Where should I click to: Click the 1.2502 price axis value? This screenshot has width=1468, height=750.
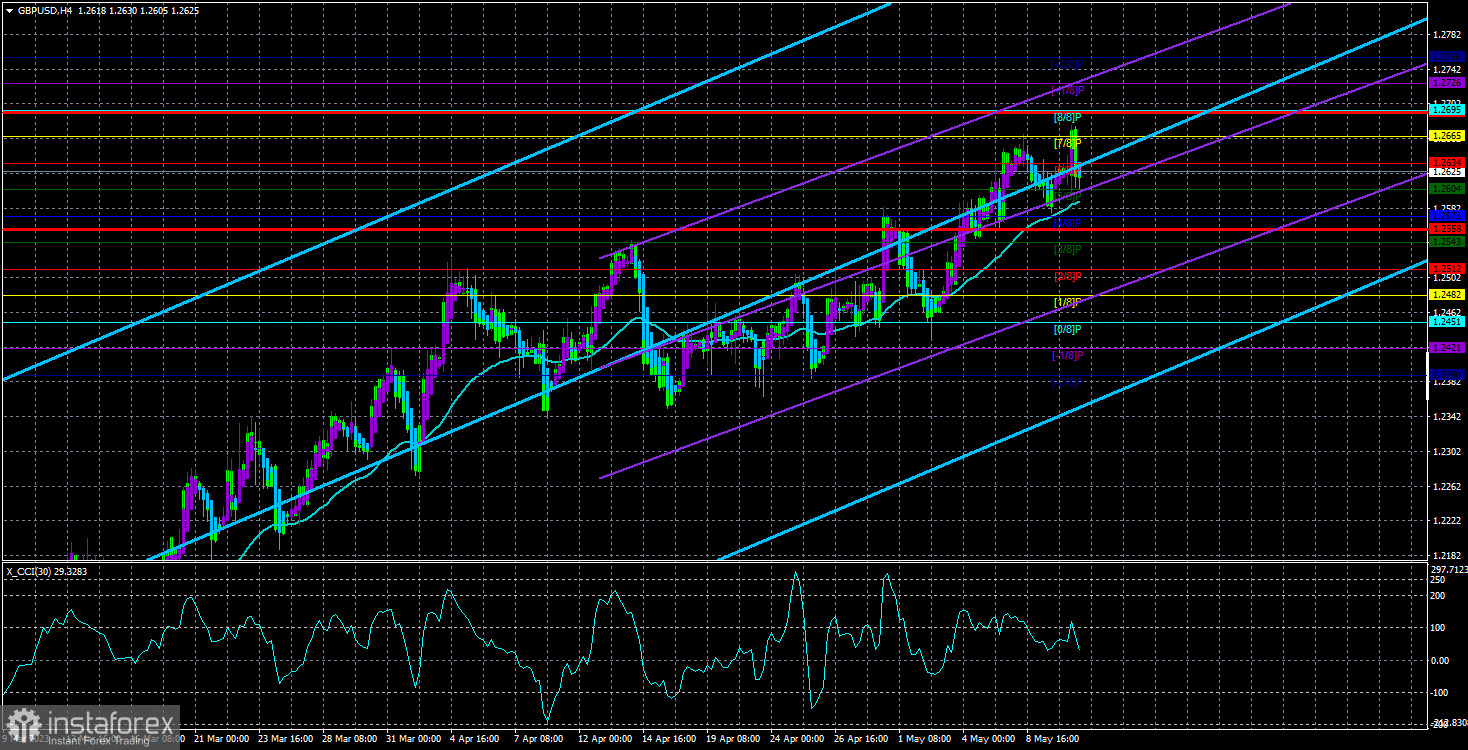point(1447,278)
